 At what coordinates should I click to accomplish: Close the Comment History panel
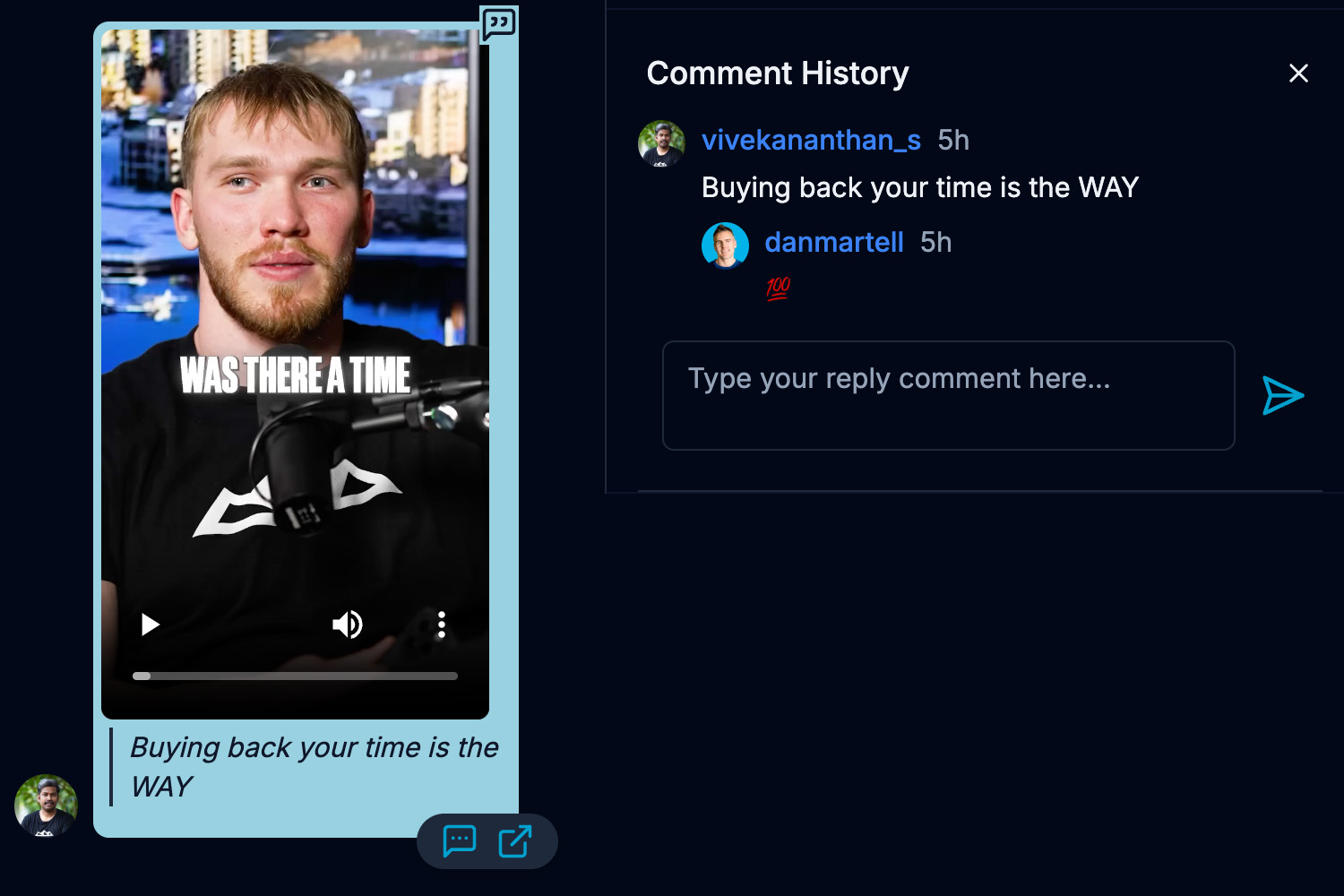[1298, 73]
